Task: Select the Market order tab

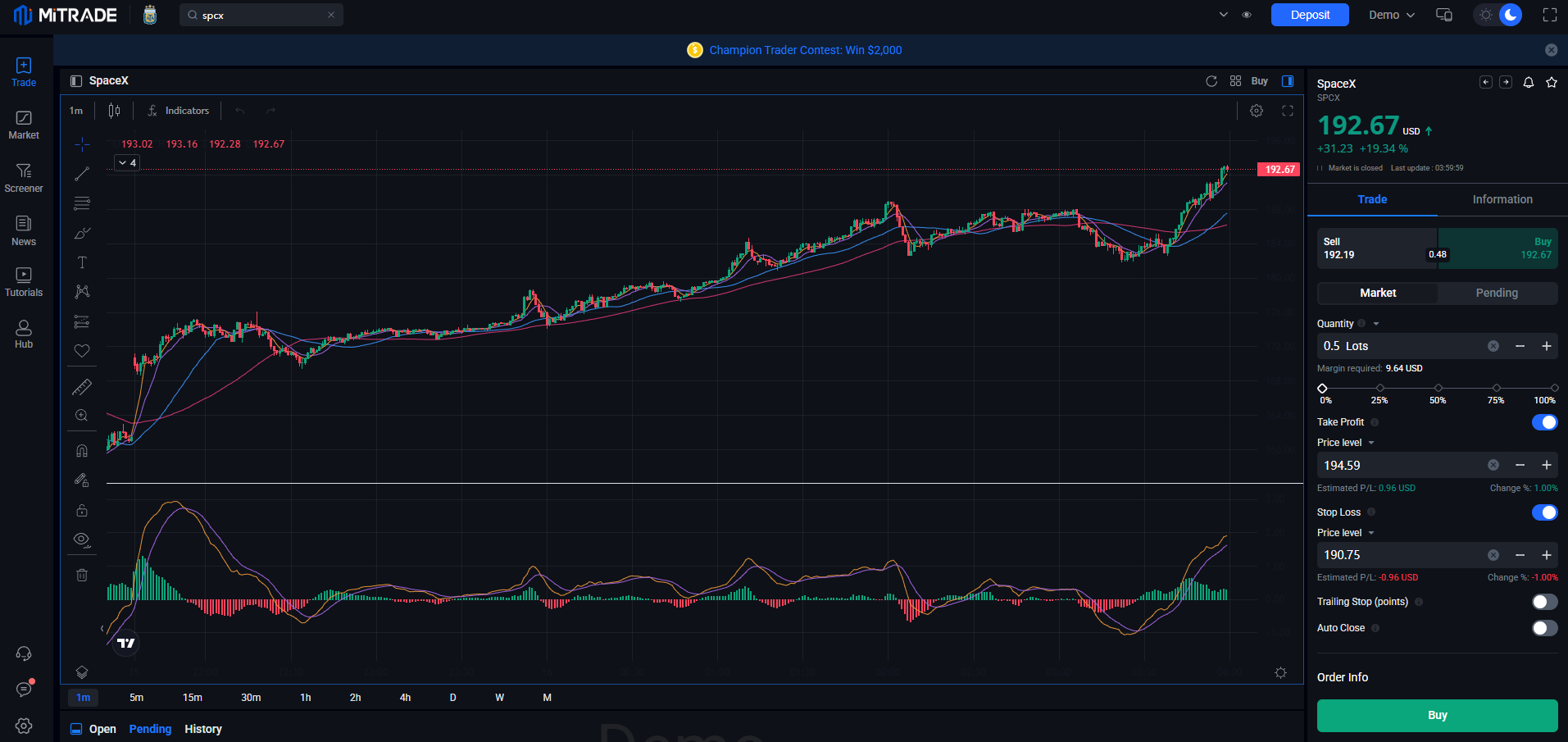Action: [x=1378, y=293]
